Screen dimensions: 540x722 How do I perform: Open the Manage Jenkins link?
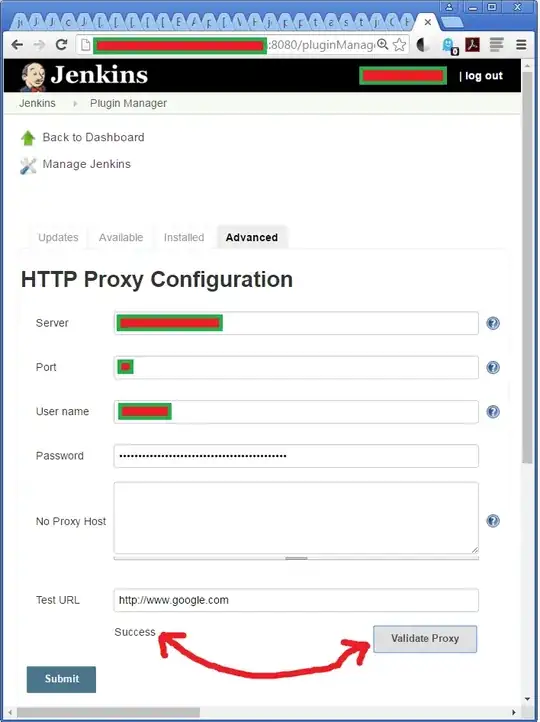pyautogui.click(x=87, y=164)
